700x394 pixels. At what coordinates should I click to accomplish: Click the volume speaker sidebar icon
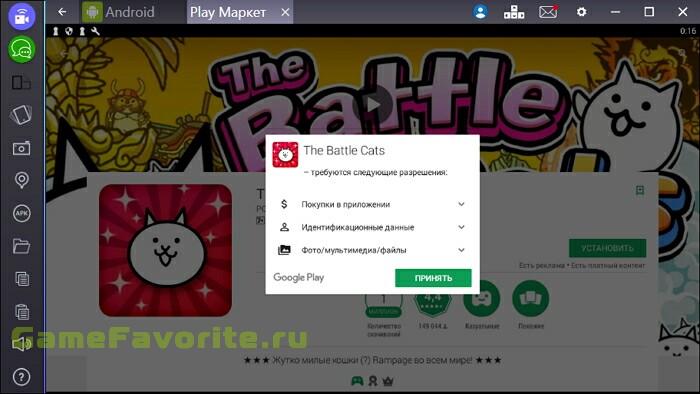21,344
